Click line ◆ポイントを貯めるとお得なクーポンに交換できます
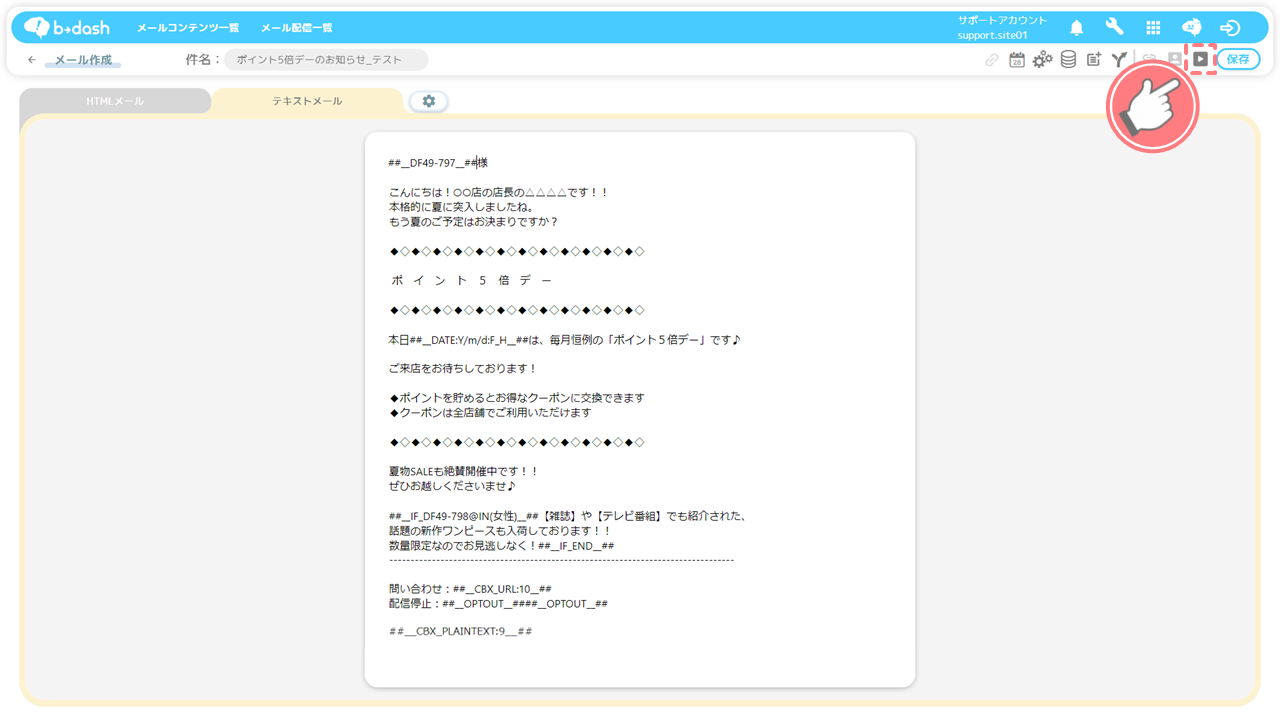 pos(517,398)
